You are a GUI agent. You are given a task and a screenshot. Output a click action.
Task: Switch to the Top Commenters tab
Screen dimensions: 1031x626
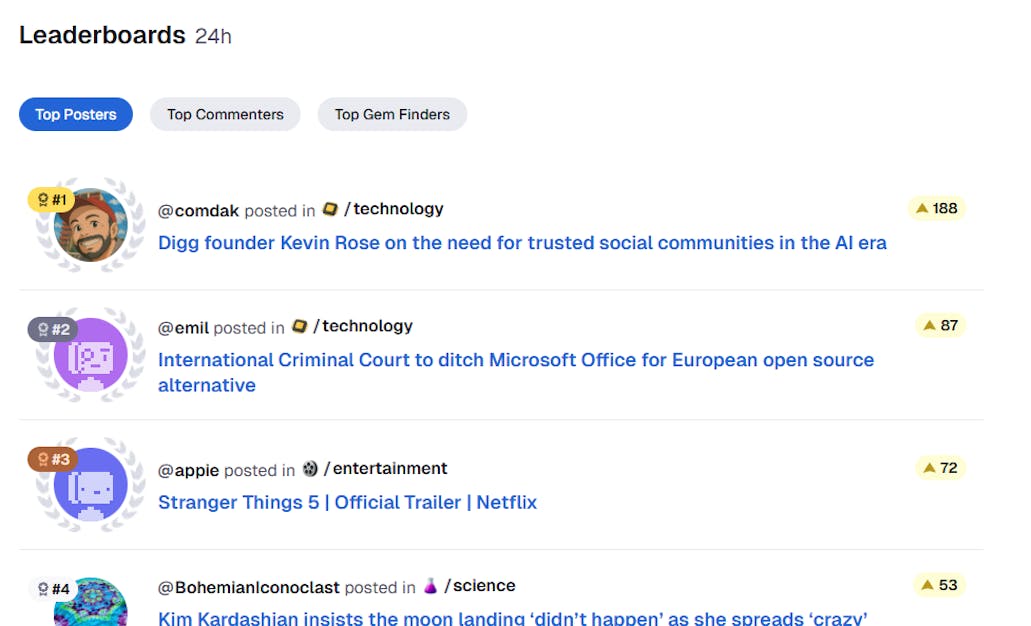[x=225, y=114]
